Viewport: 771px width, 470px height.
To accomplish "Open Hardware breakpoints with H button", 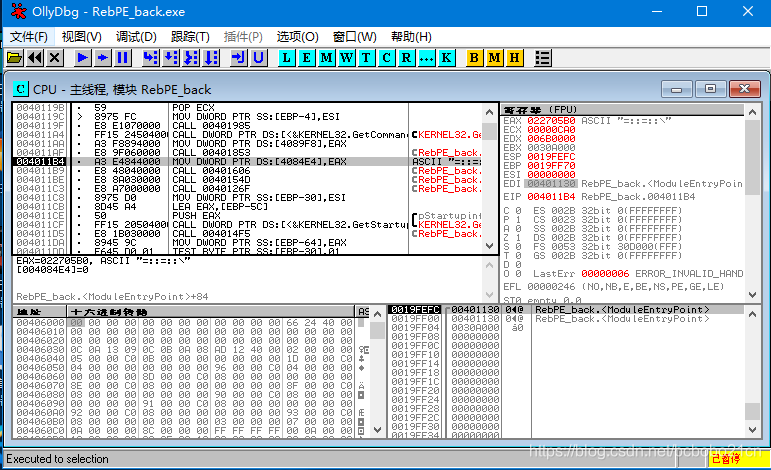I will [514, 58].
